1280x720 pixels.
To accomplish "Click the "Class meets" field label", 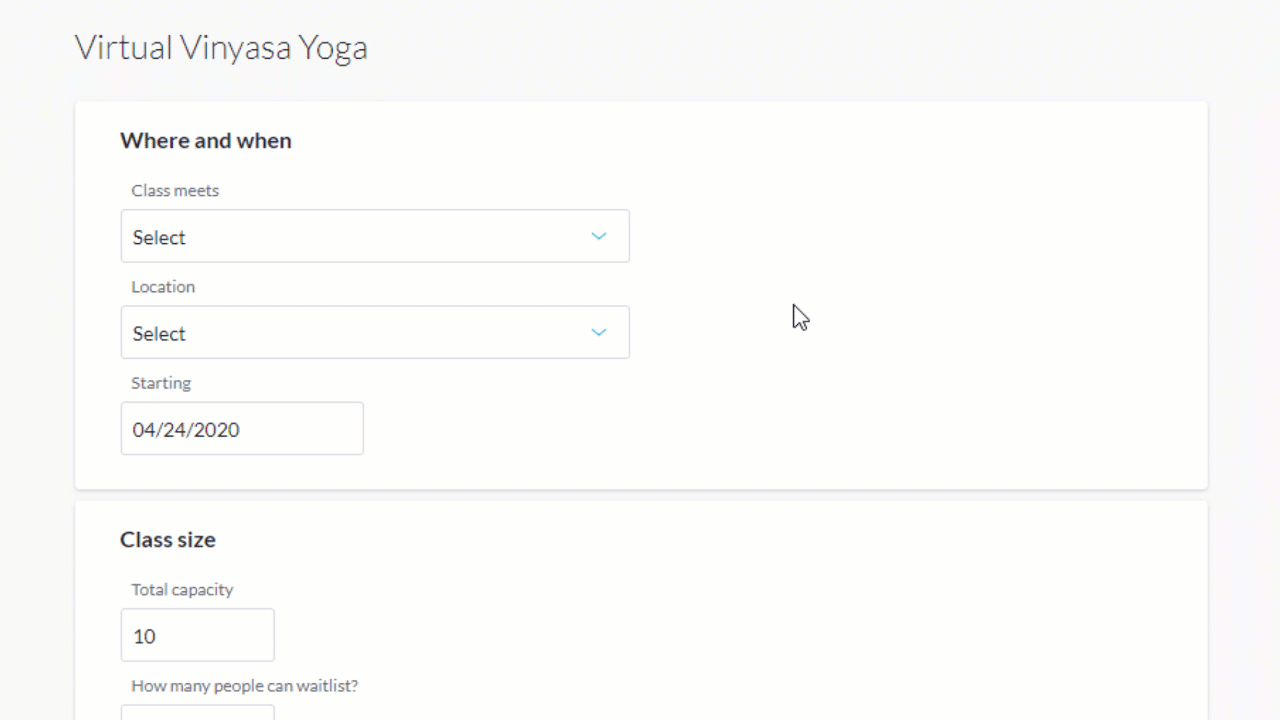I will [x=175, y=190].
